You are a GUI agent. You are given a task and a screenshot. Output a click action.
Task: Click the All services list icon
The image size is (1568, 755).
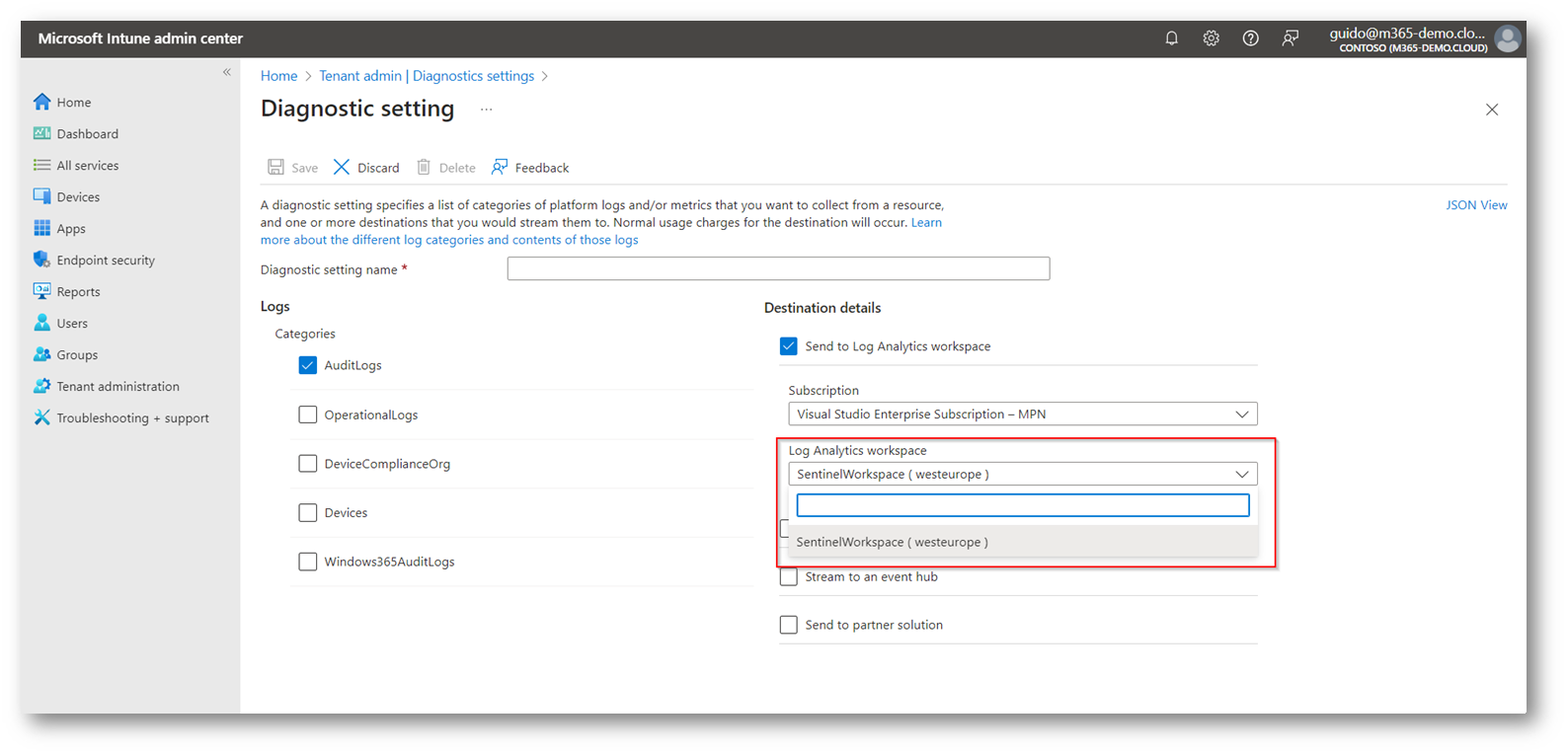pos(41,165)
